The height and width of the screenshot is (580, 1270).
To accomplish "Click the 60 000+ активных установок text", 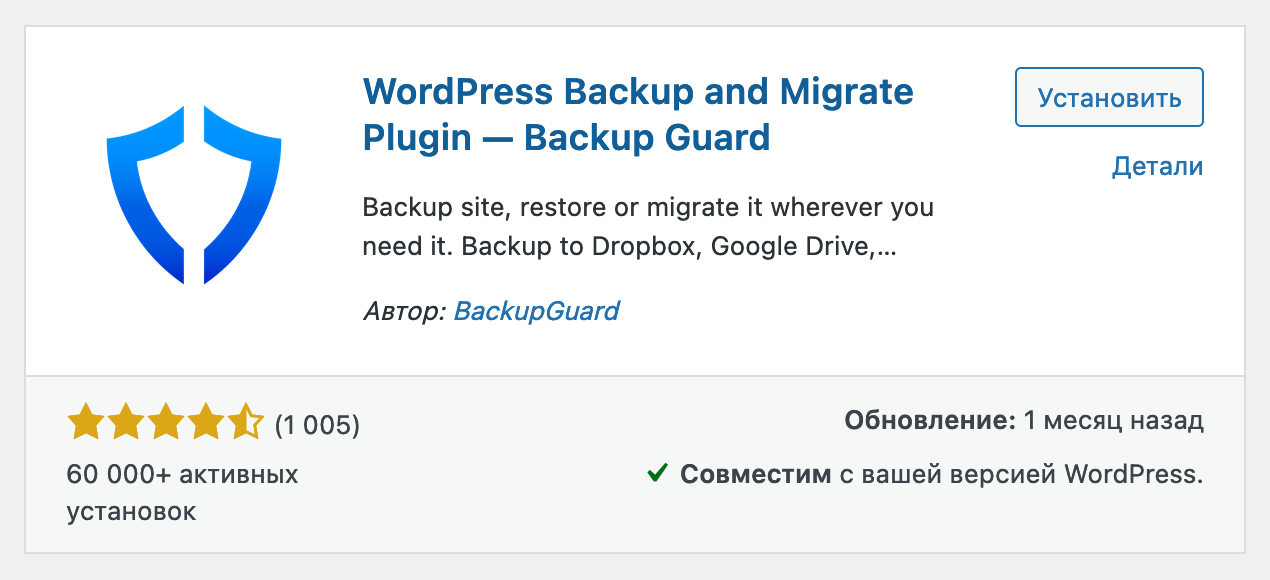I will pos(183,492).
